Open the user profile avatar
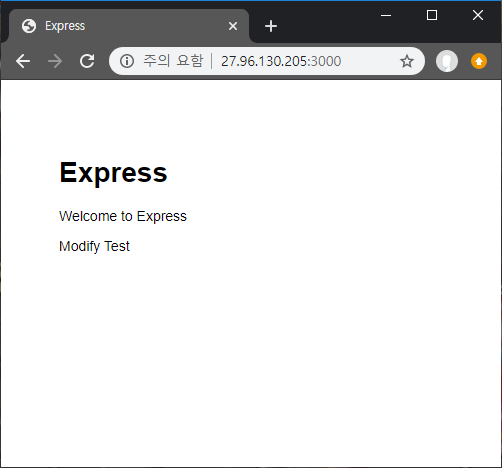Image resolution: width=502 pixels, height=468 pixels. (x=447, y=61)
